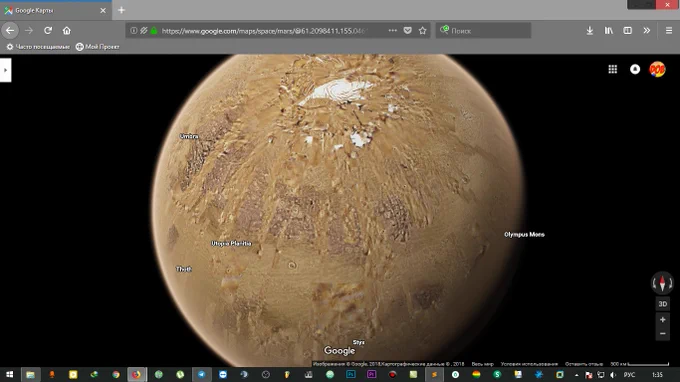Open Оставить отзыв link
This screenshot has height=382, width=680.
584,364
